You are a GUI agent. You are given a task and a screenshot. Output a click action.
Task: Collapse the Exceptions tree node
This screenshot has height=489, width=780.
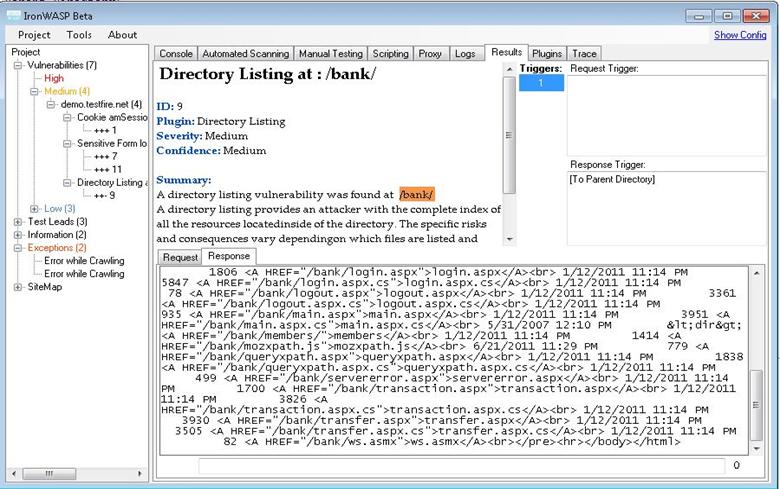18,247
